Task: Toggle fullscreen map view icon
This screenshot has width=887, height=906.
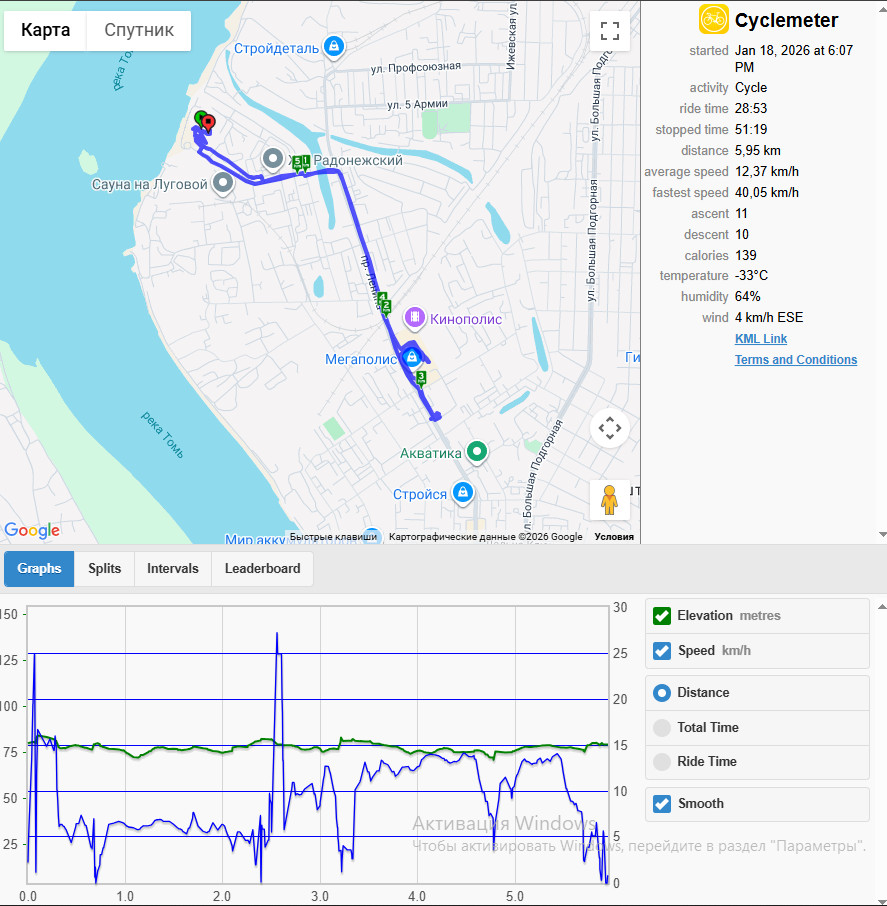Action: (610, 31)
